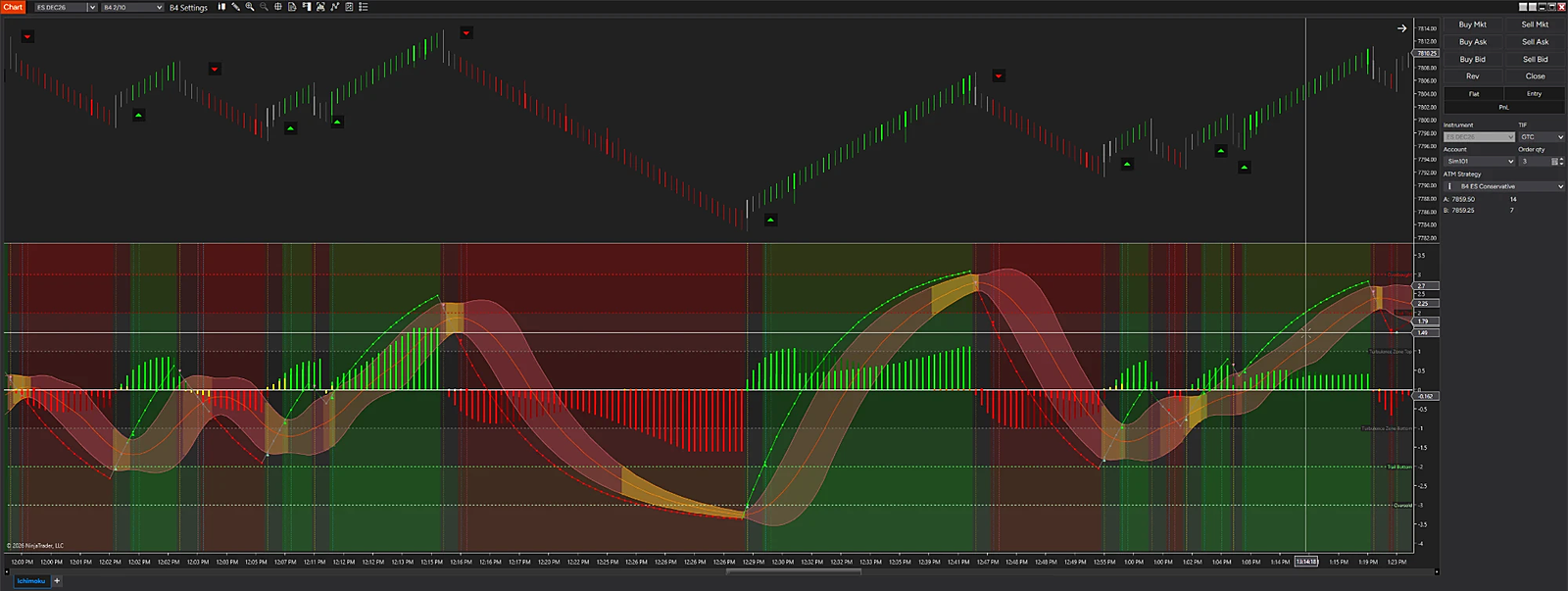Click the ATM Strategy info icon

pyautogui.click(x=1449, y=186)
